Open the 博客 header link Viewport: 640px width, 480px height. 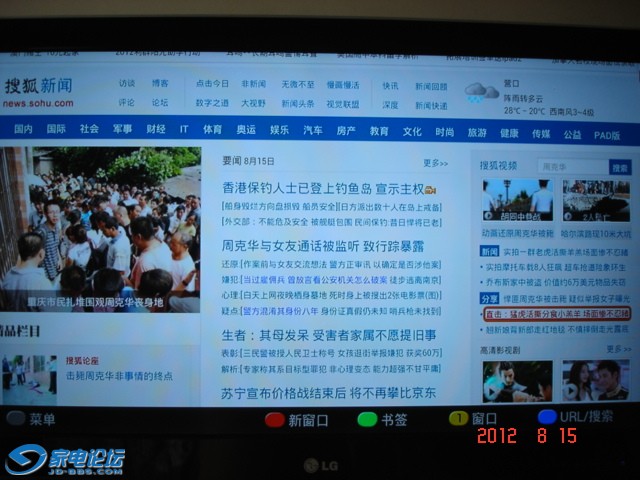click(160, 83)
